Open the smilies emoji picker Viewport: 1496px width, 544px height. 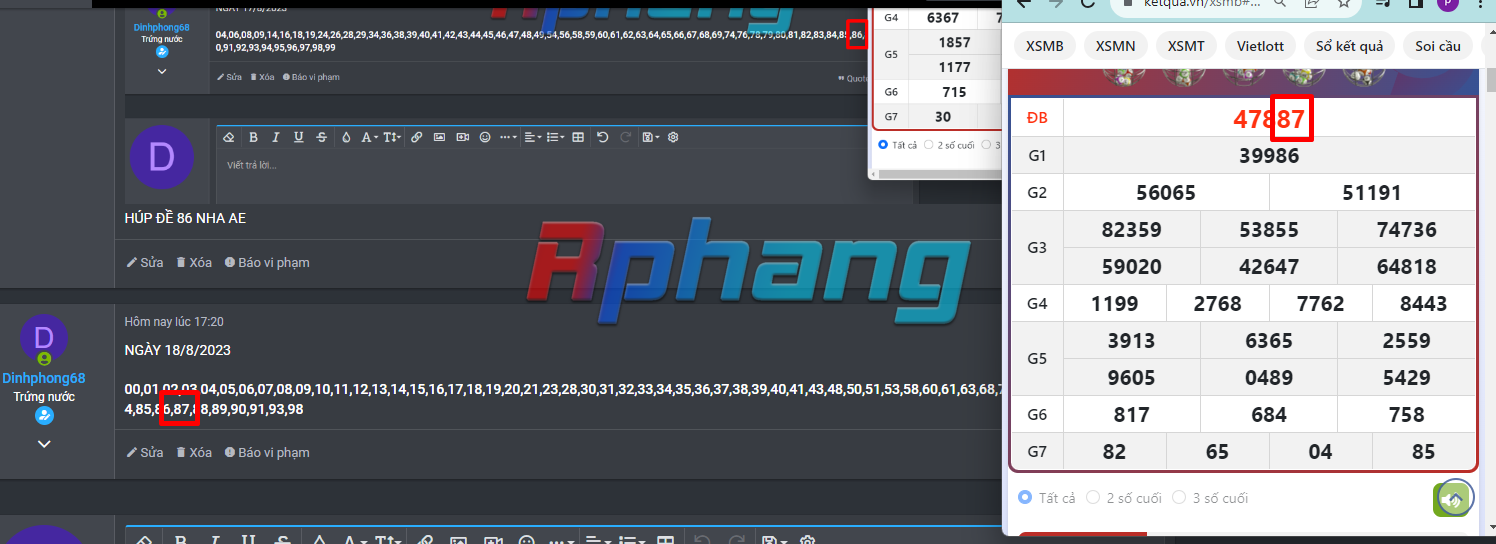pos(486,137)
